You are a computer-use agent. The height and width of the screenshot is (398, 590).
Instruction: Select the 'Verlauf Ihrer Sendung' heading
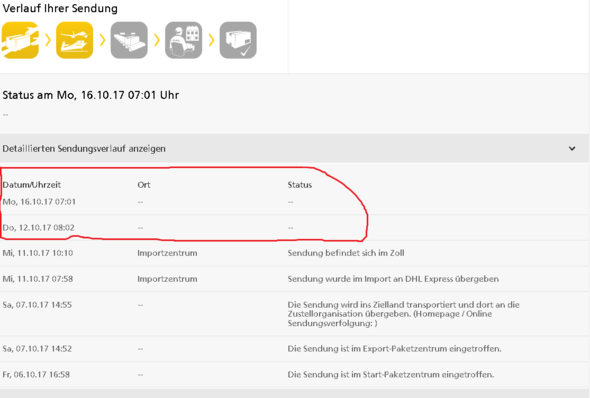60,8
